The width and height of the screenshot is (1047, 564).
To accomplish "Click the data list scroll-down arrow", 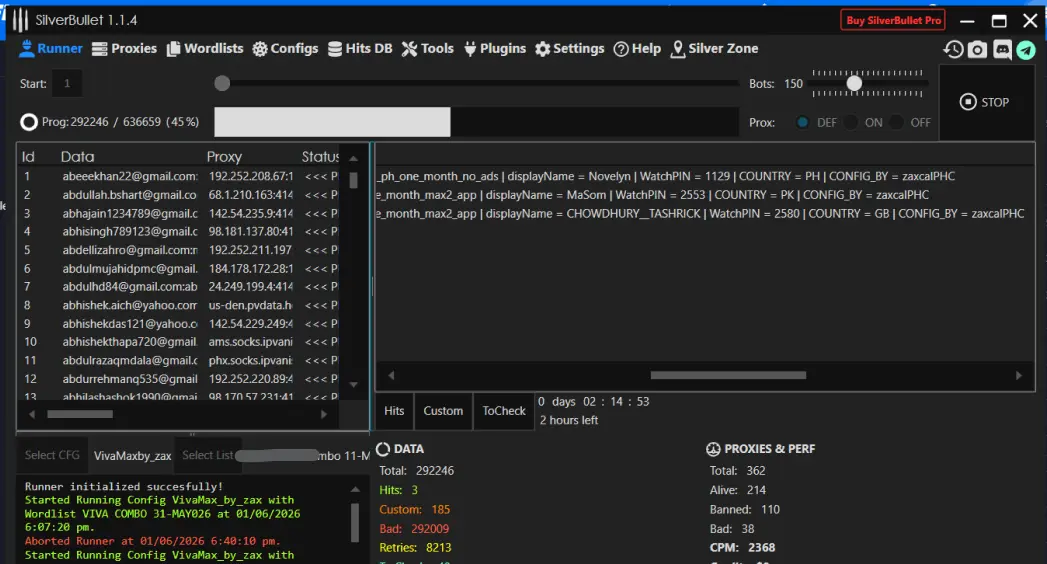I will [x=353, y=384].
